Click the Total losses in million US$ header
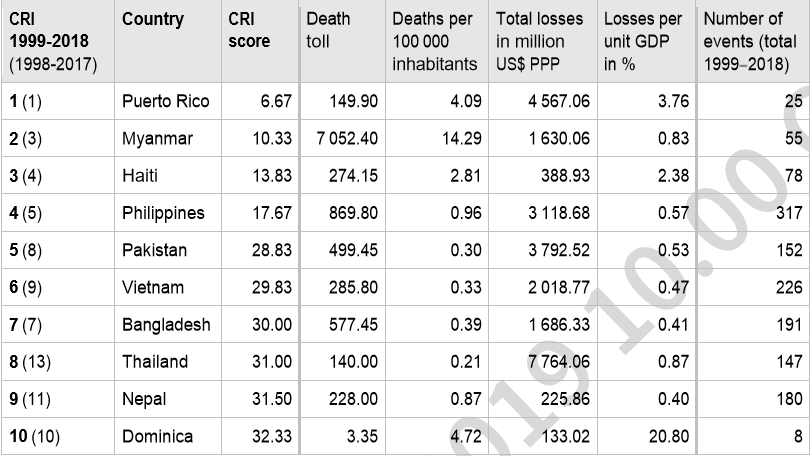Screen dimensions: 810x456 [543, 42]
